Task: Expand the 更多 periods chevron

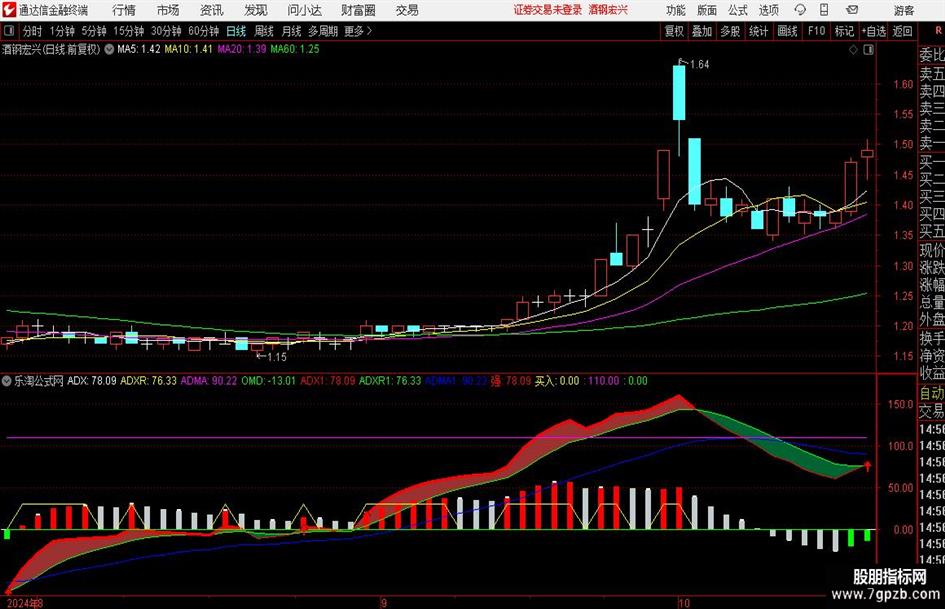Action: (x=369, y=31)
